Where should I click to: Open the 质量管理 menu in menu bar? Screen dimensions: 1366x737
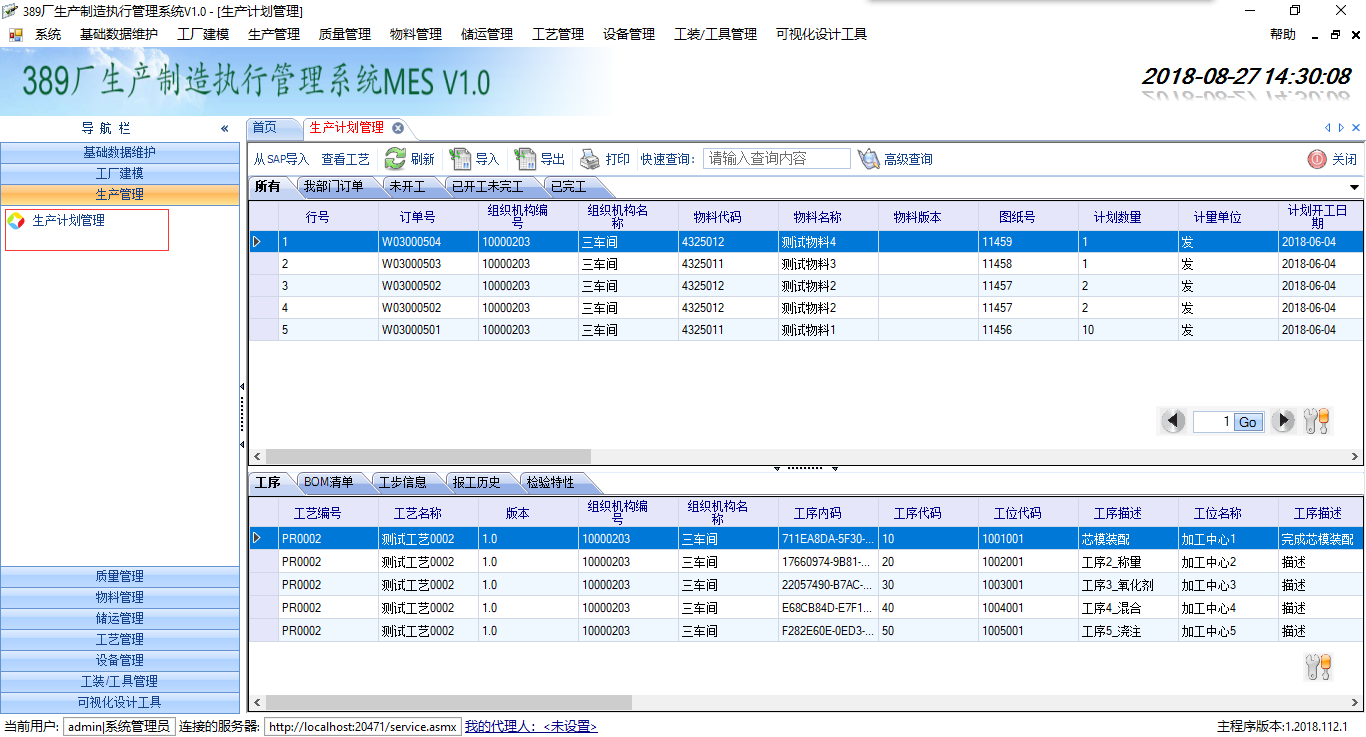345,34
